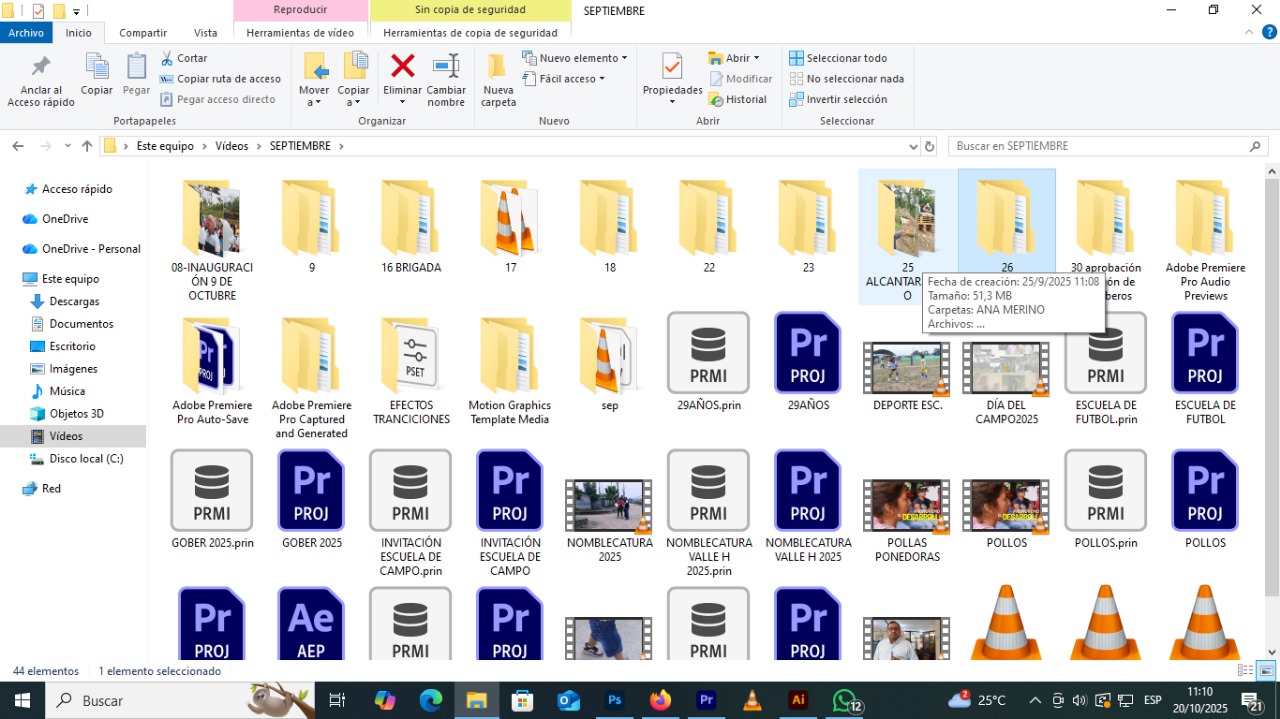
Task: Switch to the Vista ribbon tab
Action: click(x=205, y=33)
